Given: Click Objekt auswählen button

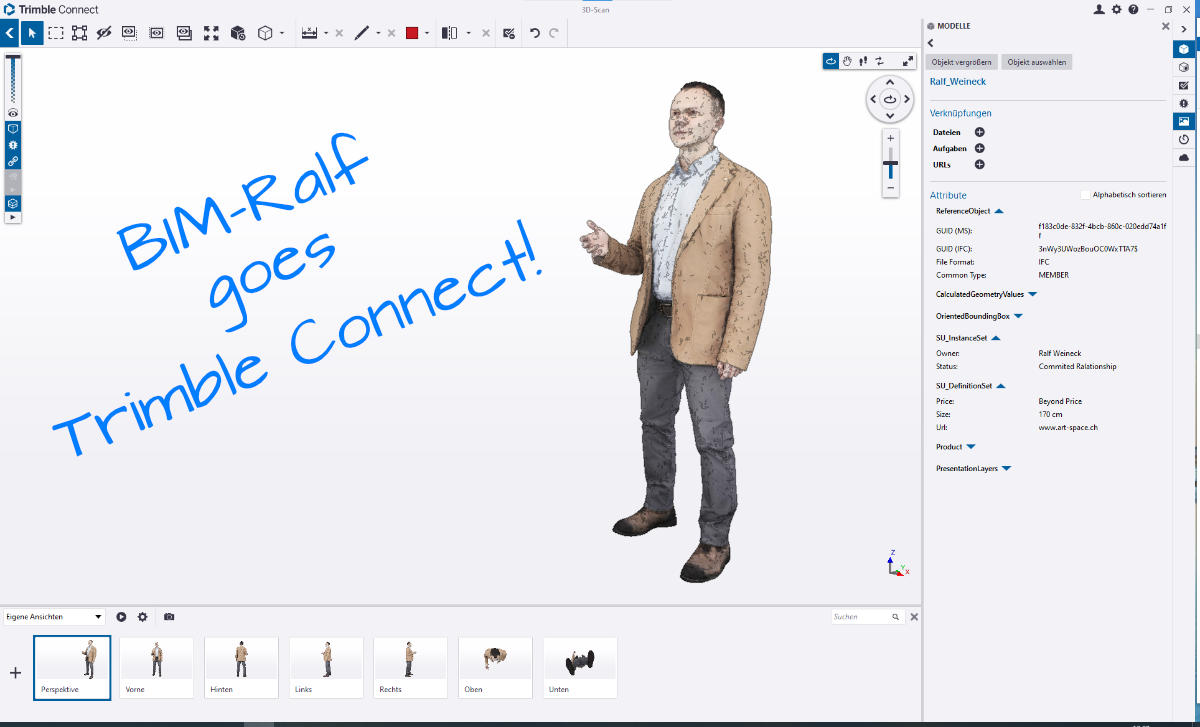Looking at the screenshot, I should [1037, 62].
